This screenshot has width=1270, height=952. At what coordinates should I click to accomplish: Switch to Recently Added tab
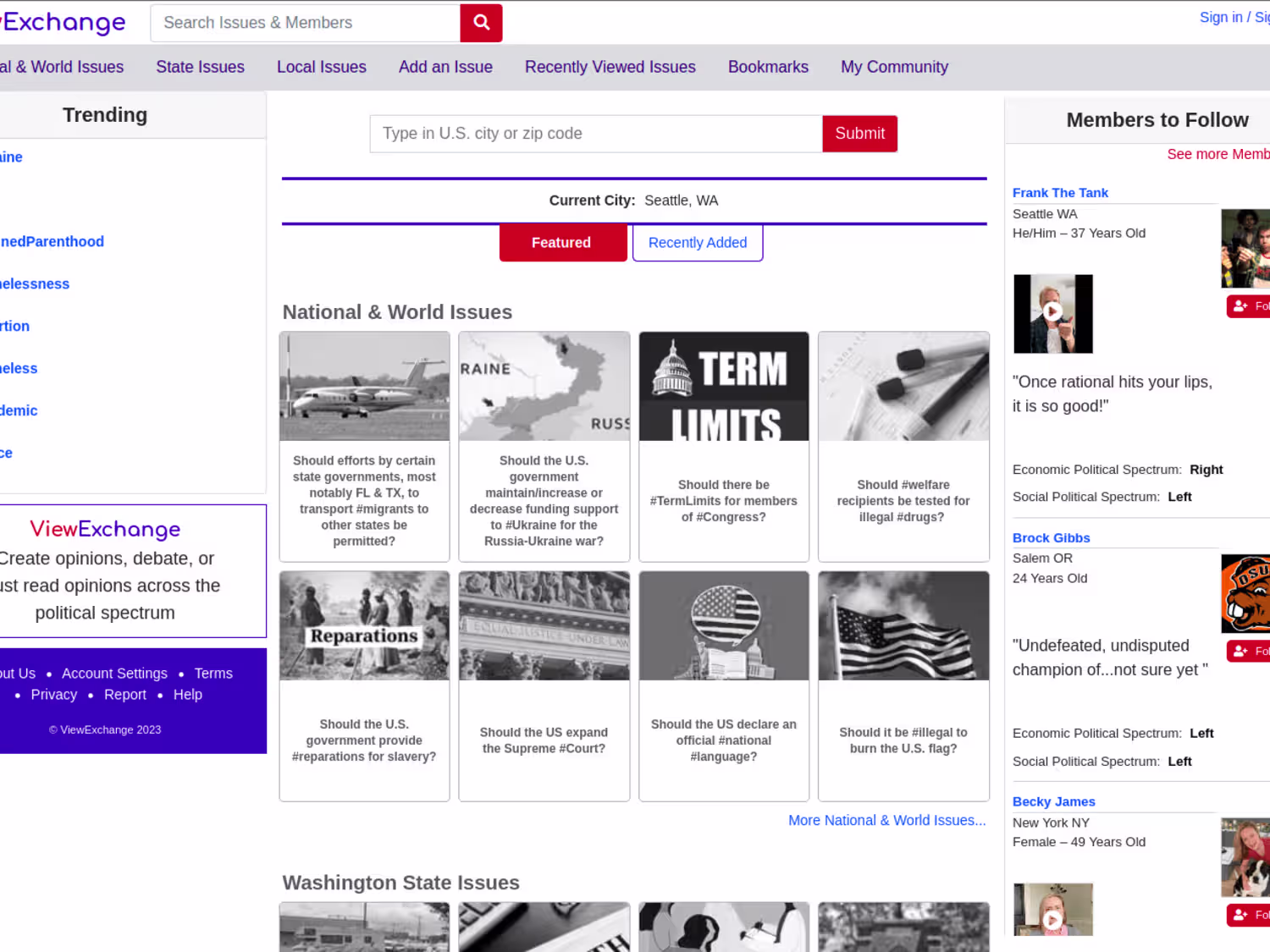click(x=698, y=243)
